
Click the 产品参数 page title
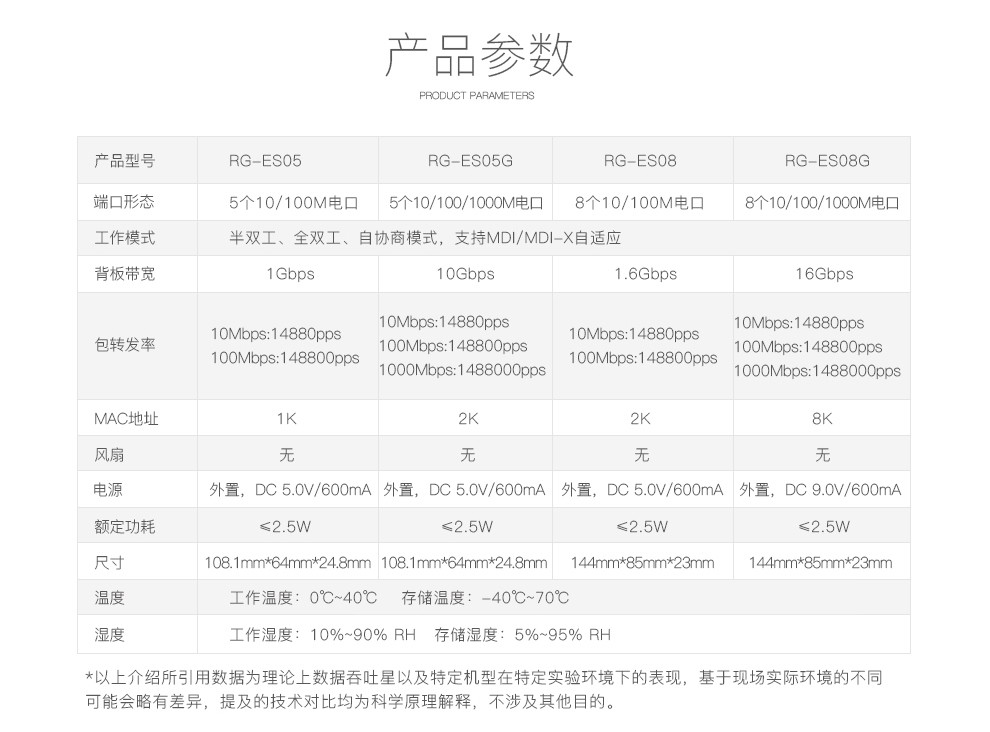479,55
